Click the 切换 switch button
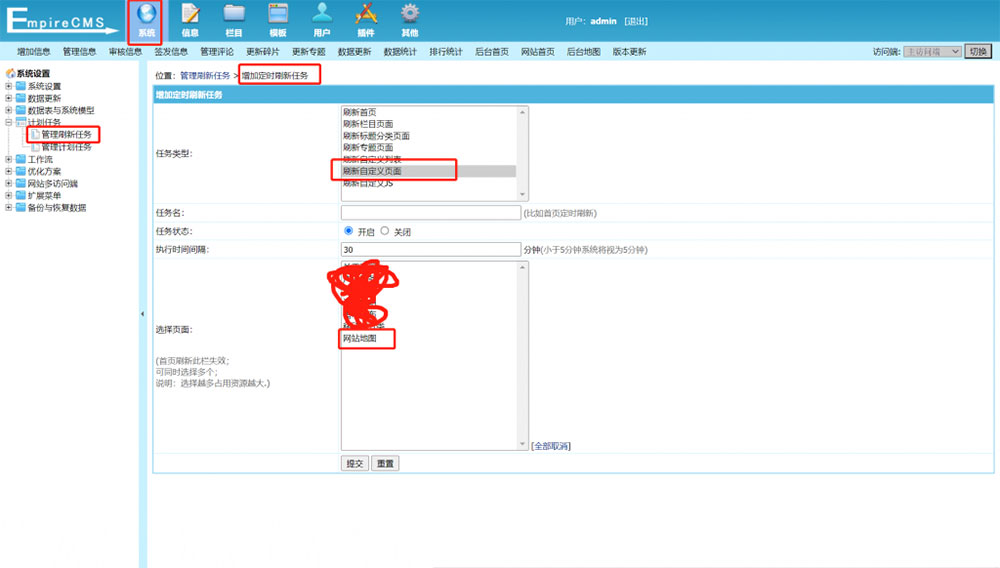Viewport: 1000px width, 568px height. tap(978, 52)
